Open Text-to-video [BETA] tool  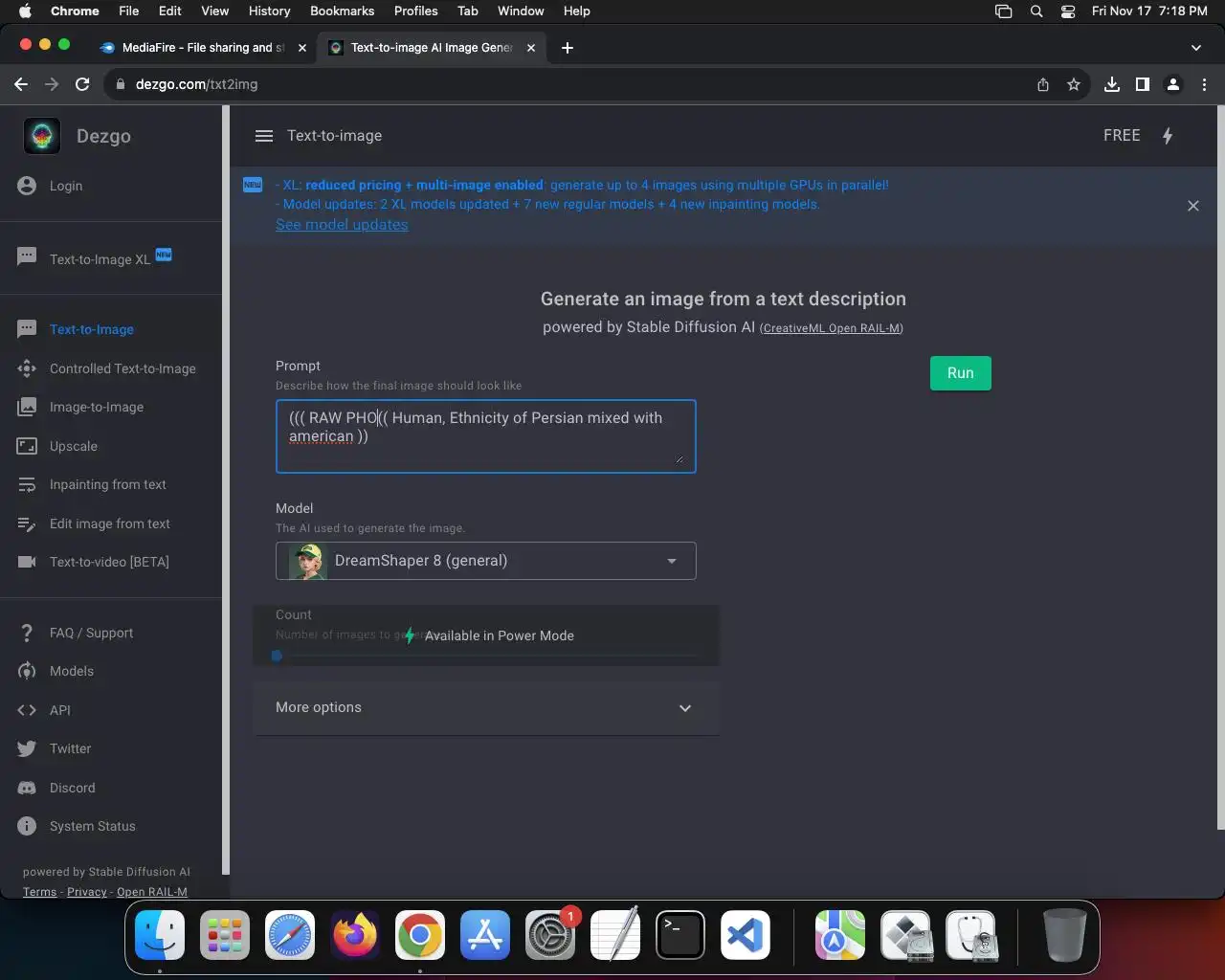coord(111,562)
